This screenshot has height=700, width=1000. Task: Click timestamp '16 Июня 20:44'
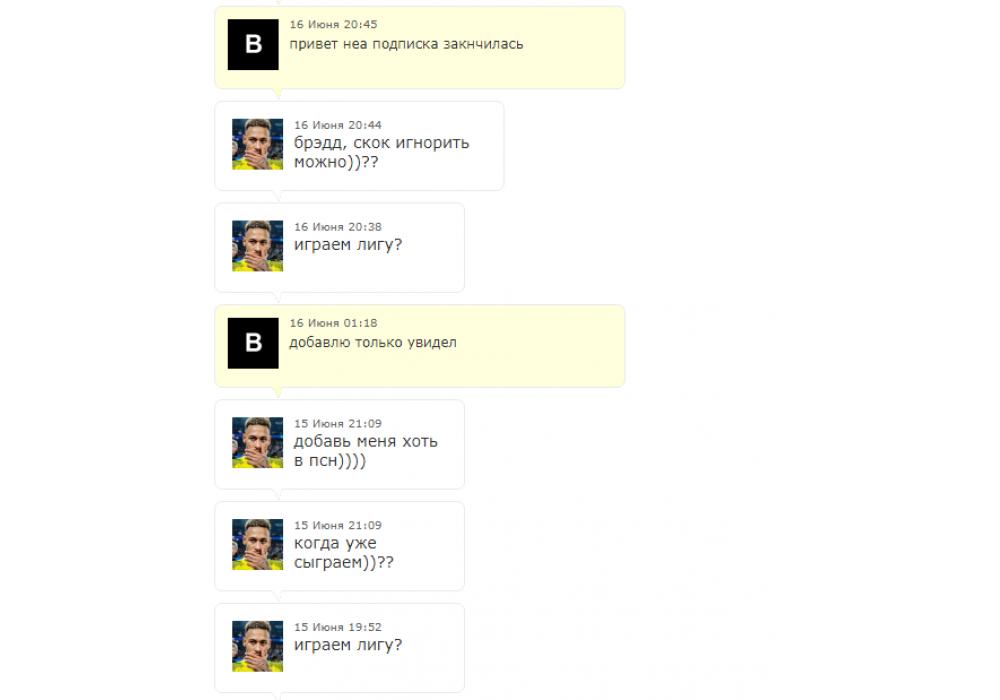click(x=337, y=125)
